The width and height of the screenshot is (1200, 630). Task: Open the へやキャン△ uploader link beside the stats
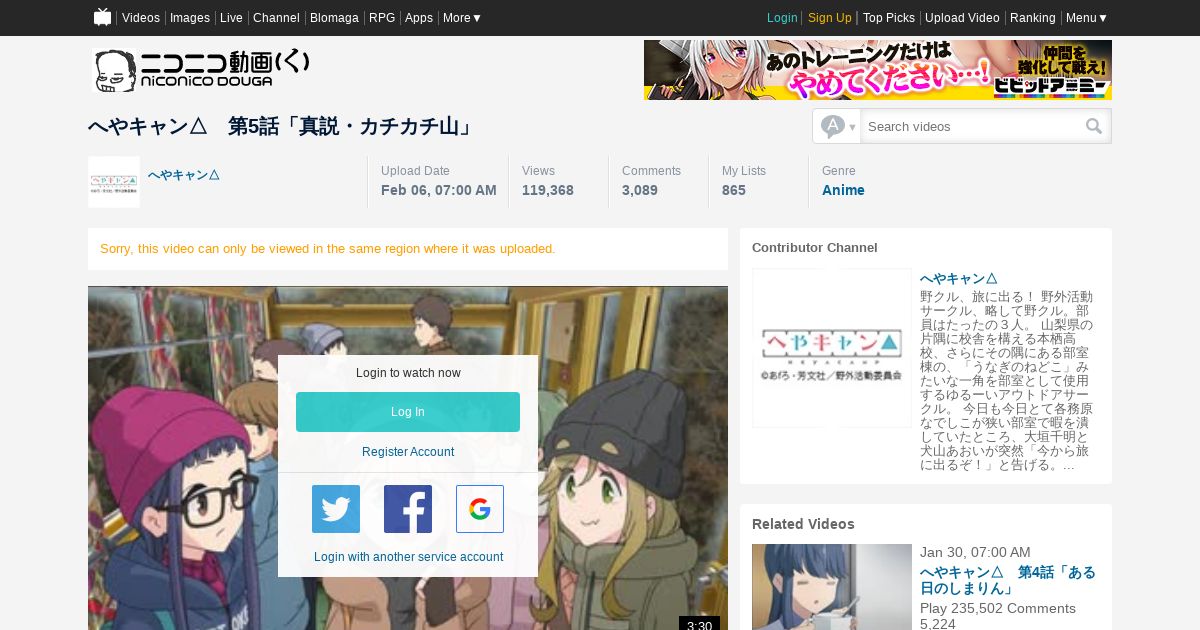[x=184, y=175]
